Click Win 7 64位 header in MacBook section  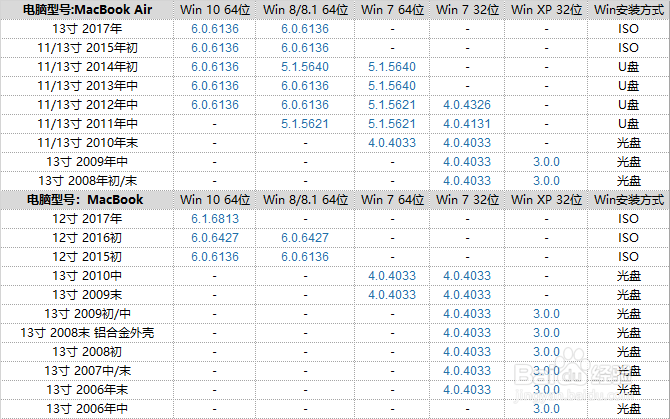(392, 199)
